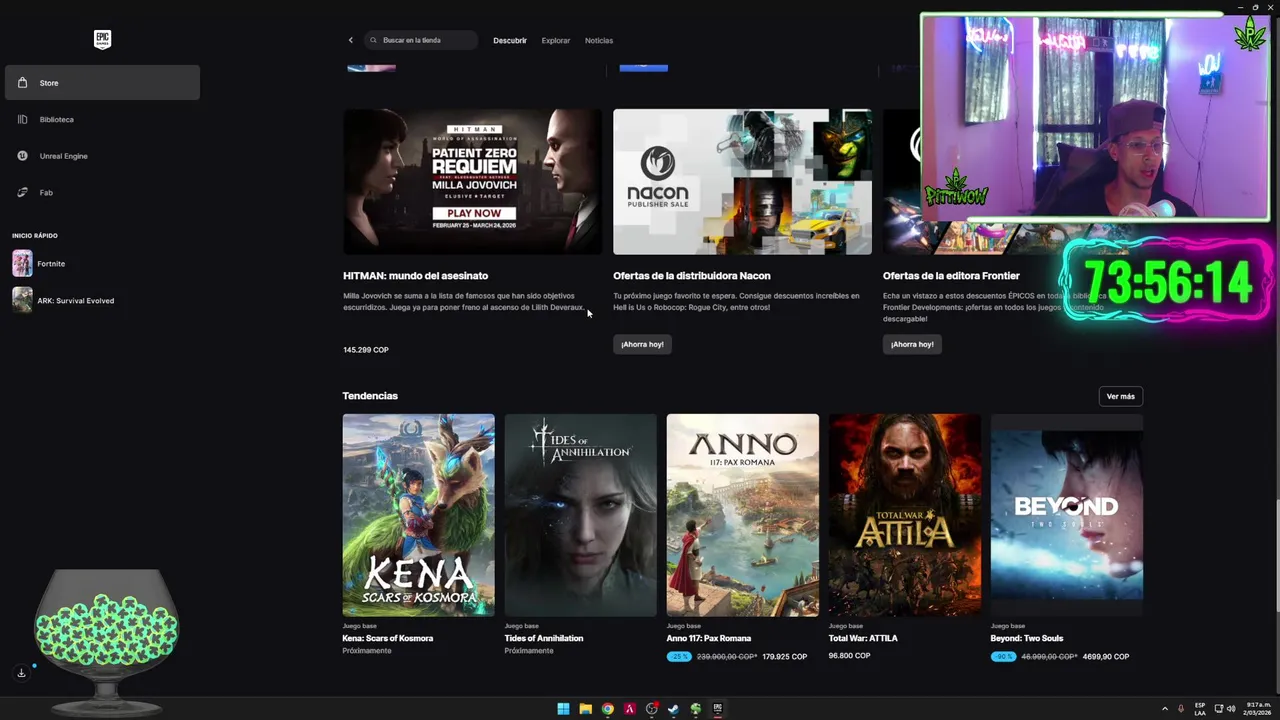Screen dimensions: 1280x720
Task: Click the 4699,90 COP Beyond price
Action: pyautogui.click(x=1106, y=657)
